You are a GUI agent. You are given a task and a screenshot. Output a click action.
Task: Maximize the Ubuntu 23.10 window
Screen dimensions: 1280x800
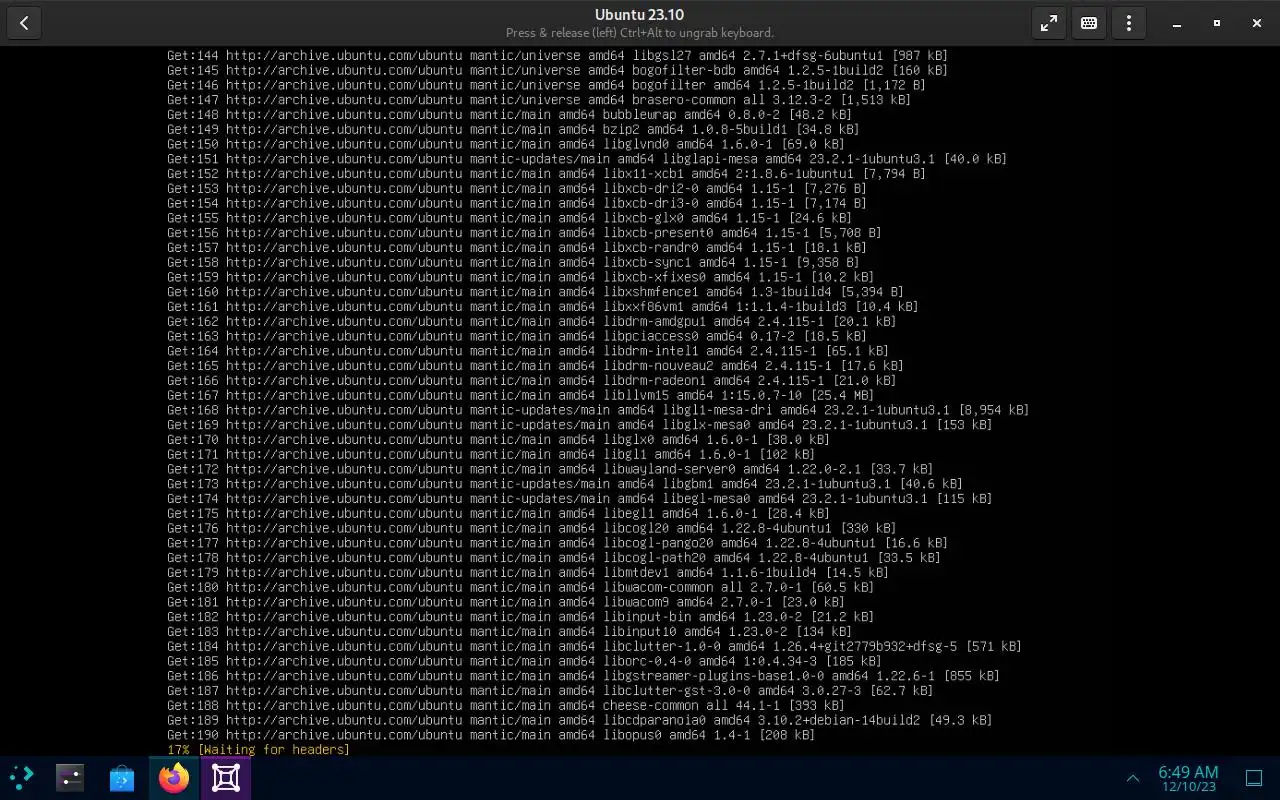[x=1217, y=23]
